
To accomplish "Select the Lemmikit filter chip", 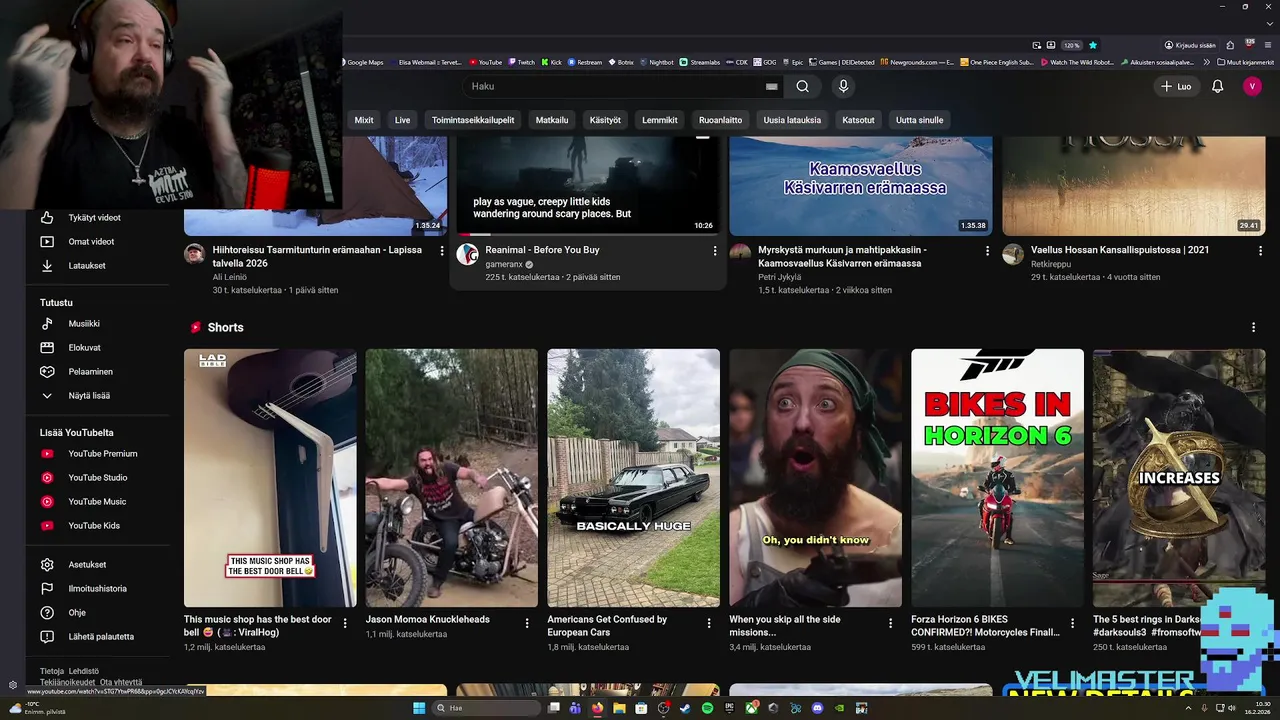I will [x=660, y=120].
